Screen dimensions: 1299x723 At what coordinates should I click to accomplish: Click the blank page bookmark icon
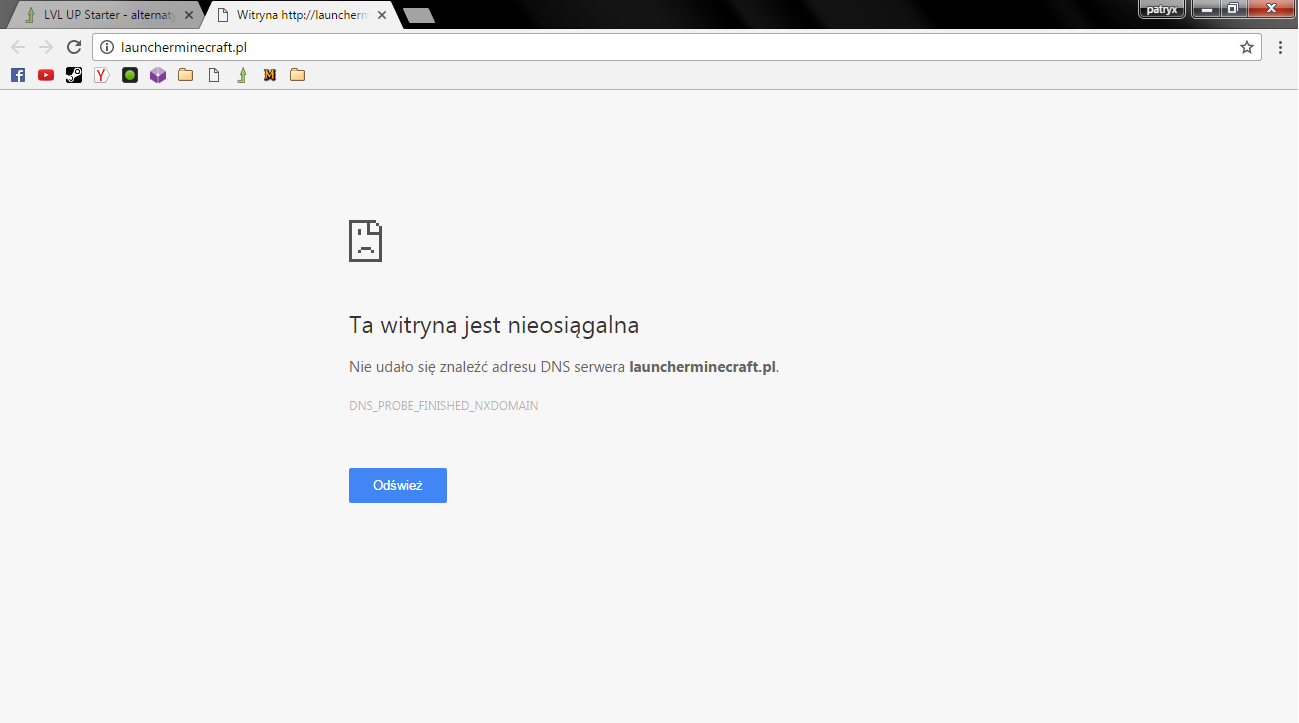pos(213,75)
